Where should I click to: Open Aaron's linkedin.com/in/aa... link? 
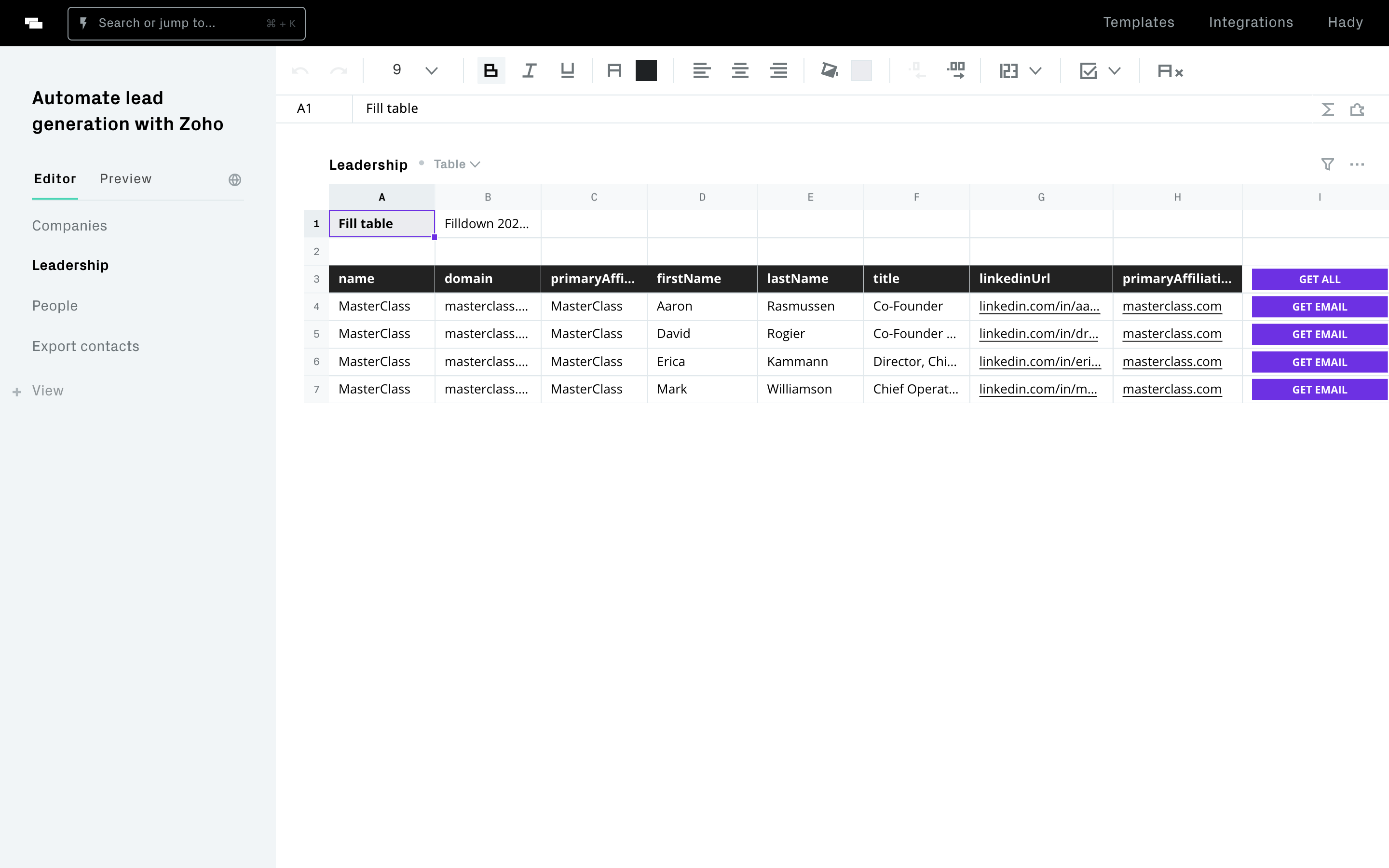click(1039, 306)
